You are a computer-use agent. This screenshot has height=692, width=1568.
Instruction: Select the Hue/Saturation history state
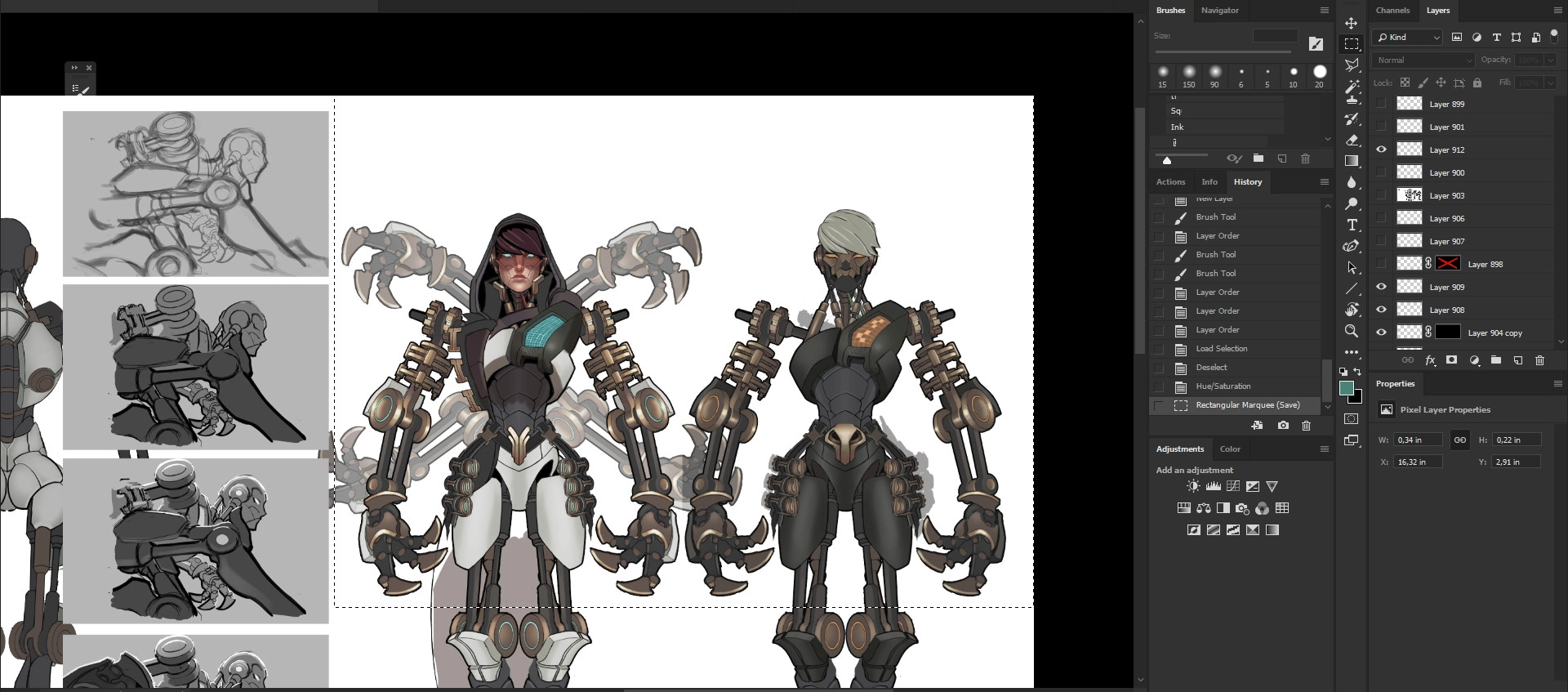pos(1223,386)
